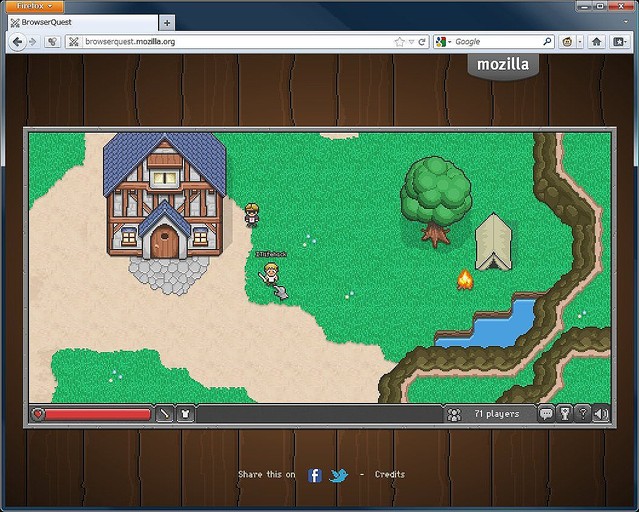Open the address history dropdown arrow
The width and height of the screenshot is (639, 512).
point(411,42)
